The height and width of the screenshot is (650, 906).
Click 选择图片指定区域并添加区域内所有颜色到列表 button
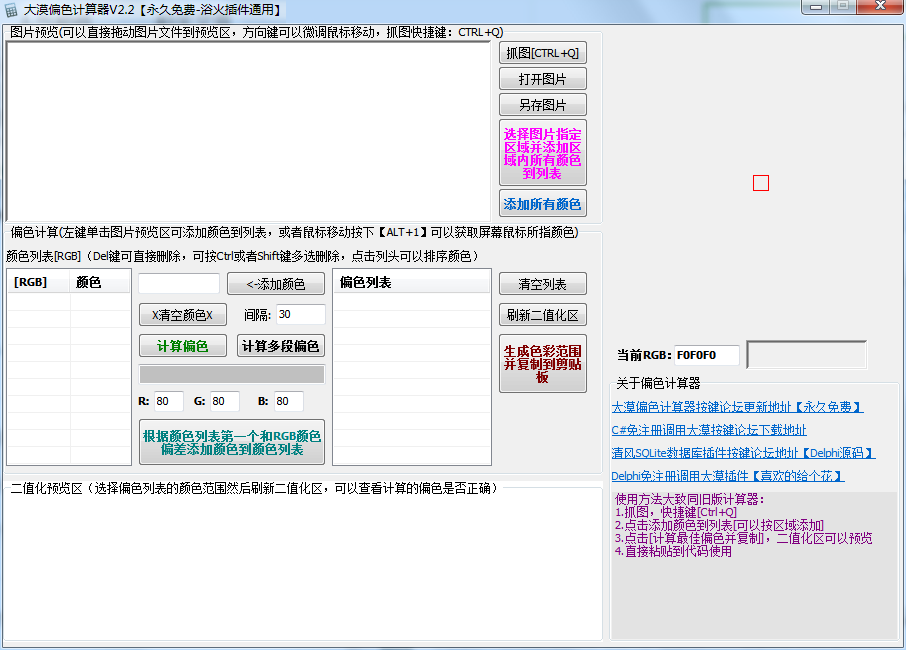543,153
